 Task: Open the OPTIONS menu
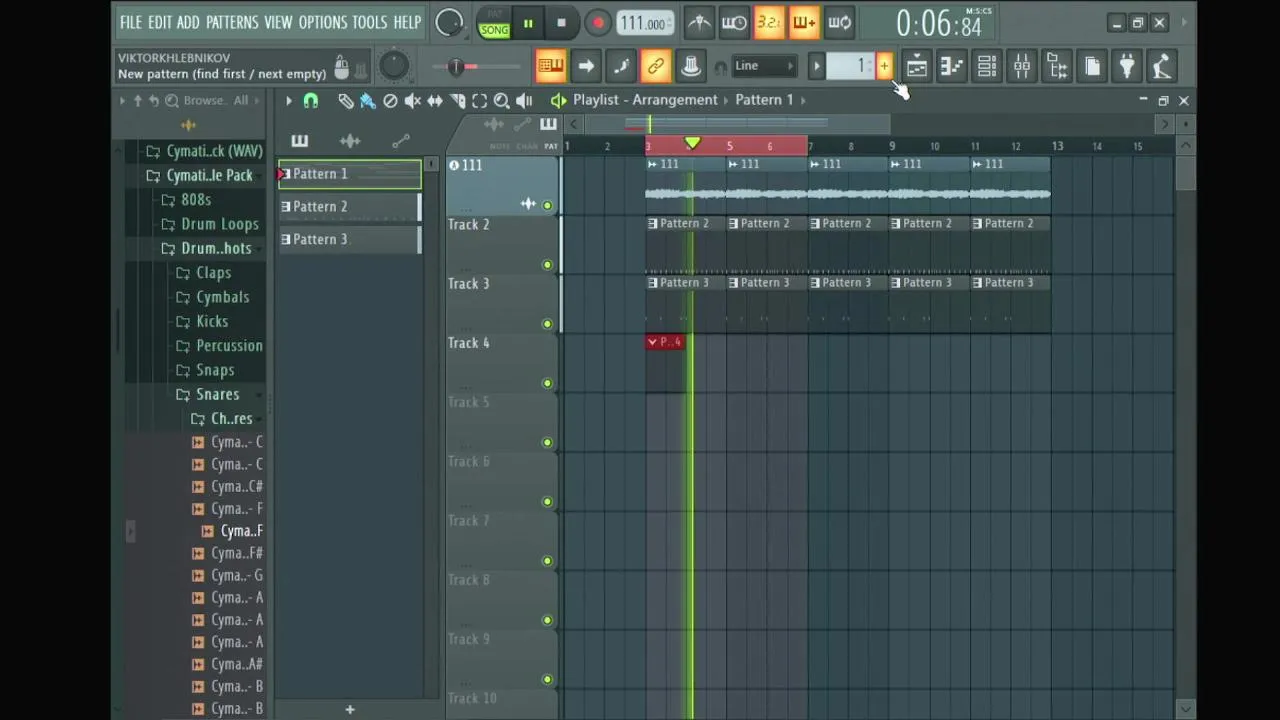coord(322,22)
